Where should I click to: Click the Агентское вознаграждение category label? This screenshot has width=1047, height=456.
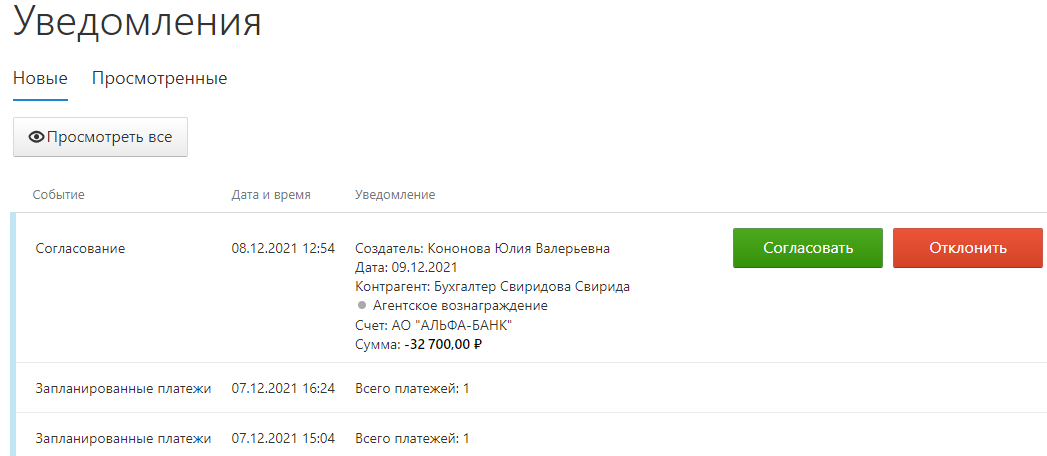[x=461, y=306]
